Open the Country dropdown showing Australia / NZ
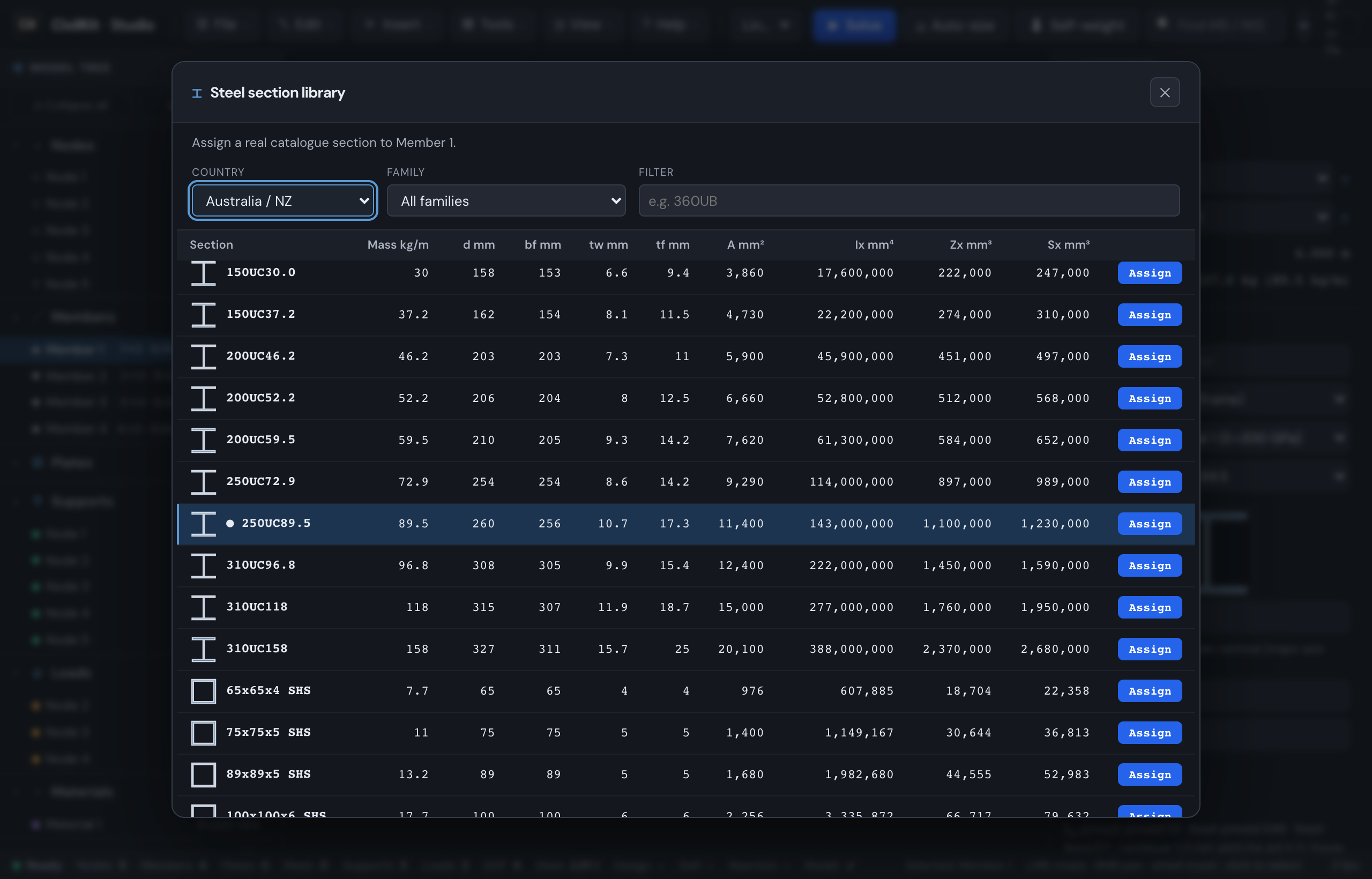 tap(283, 201)
